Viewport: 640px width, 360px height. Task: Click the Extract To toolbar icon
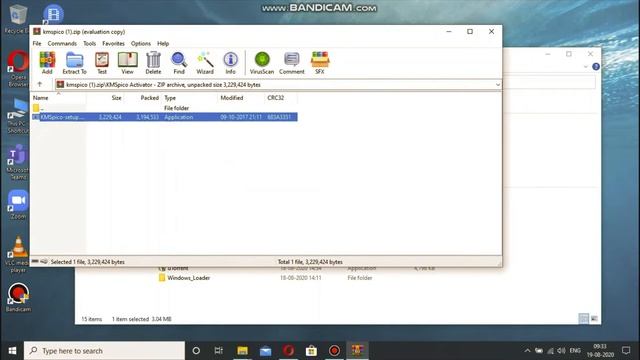[74, 63]
